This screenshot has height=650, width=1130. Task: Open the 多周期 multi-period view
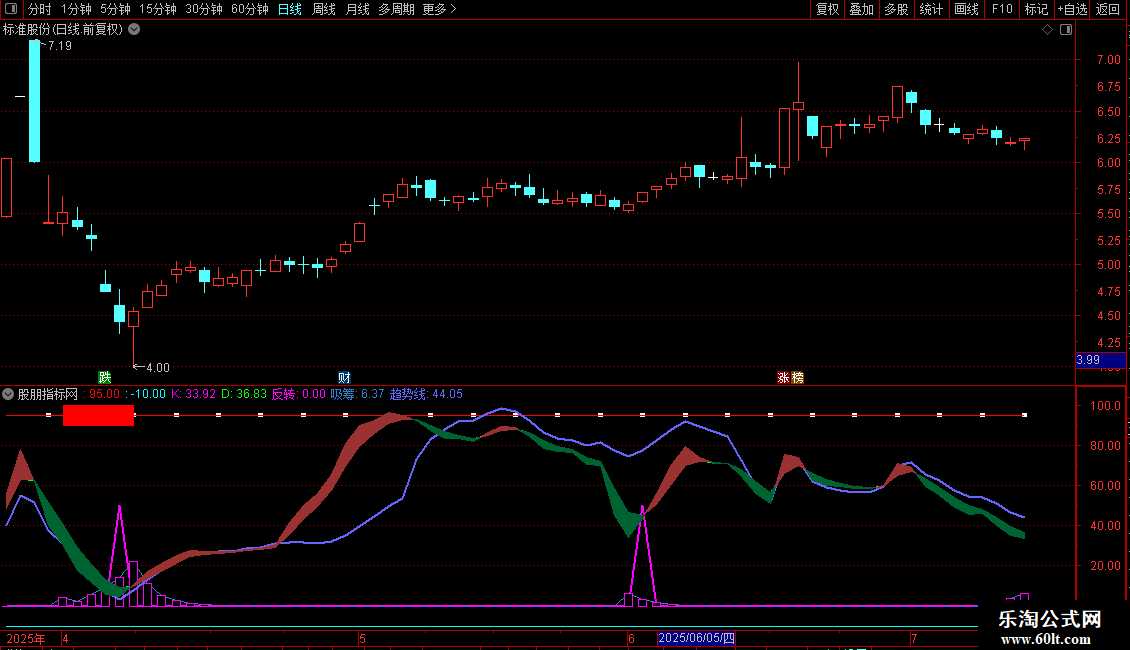(396, 9)
